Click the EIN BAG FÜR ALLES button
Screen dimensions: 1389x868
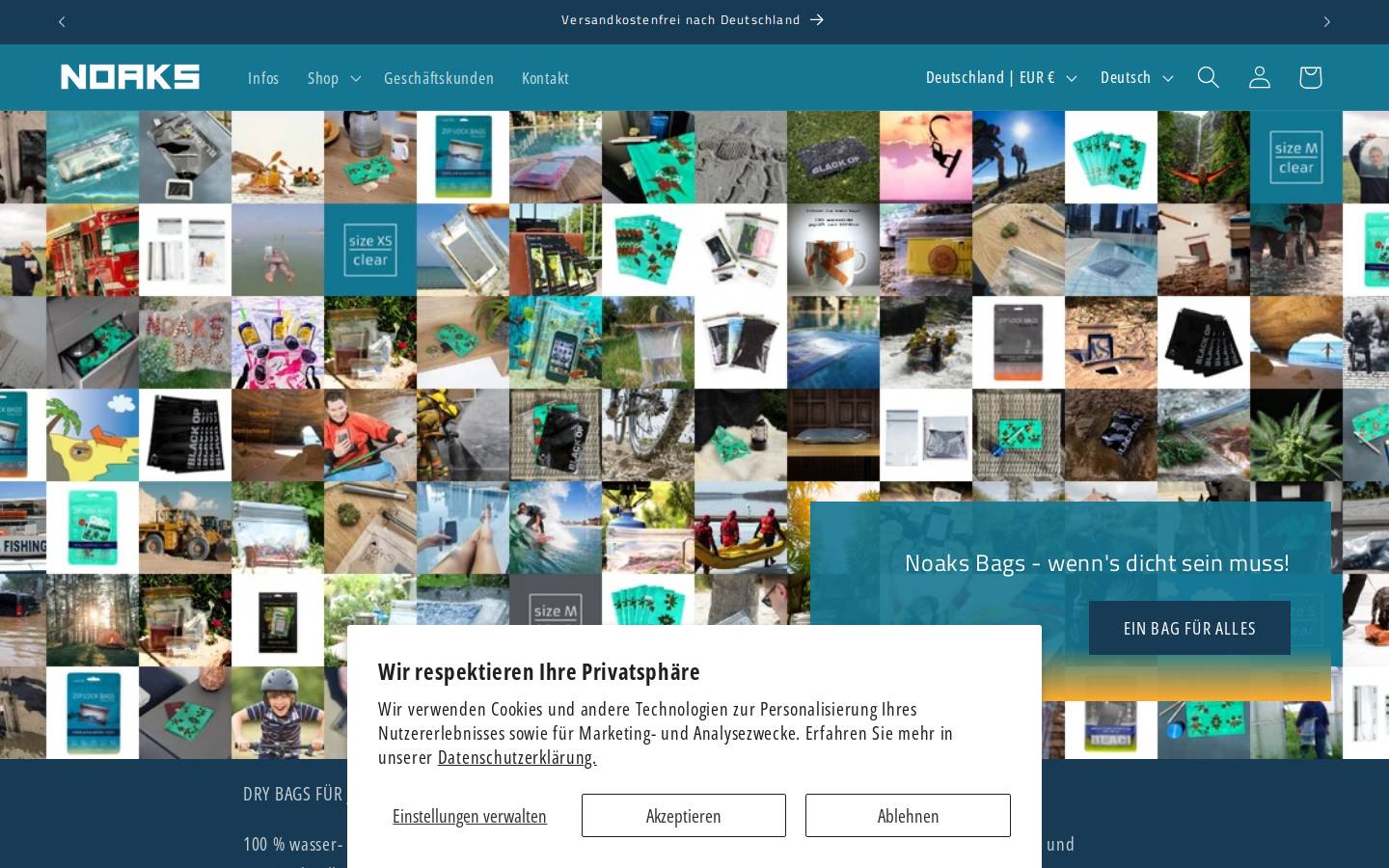[x=1189, y=628]
